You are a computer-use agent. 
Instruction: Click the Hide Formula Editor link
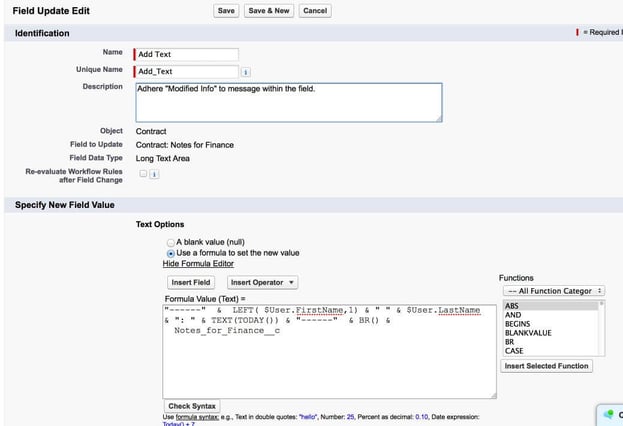(x=198, y=264)
